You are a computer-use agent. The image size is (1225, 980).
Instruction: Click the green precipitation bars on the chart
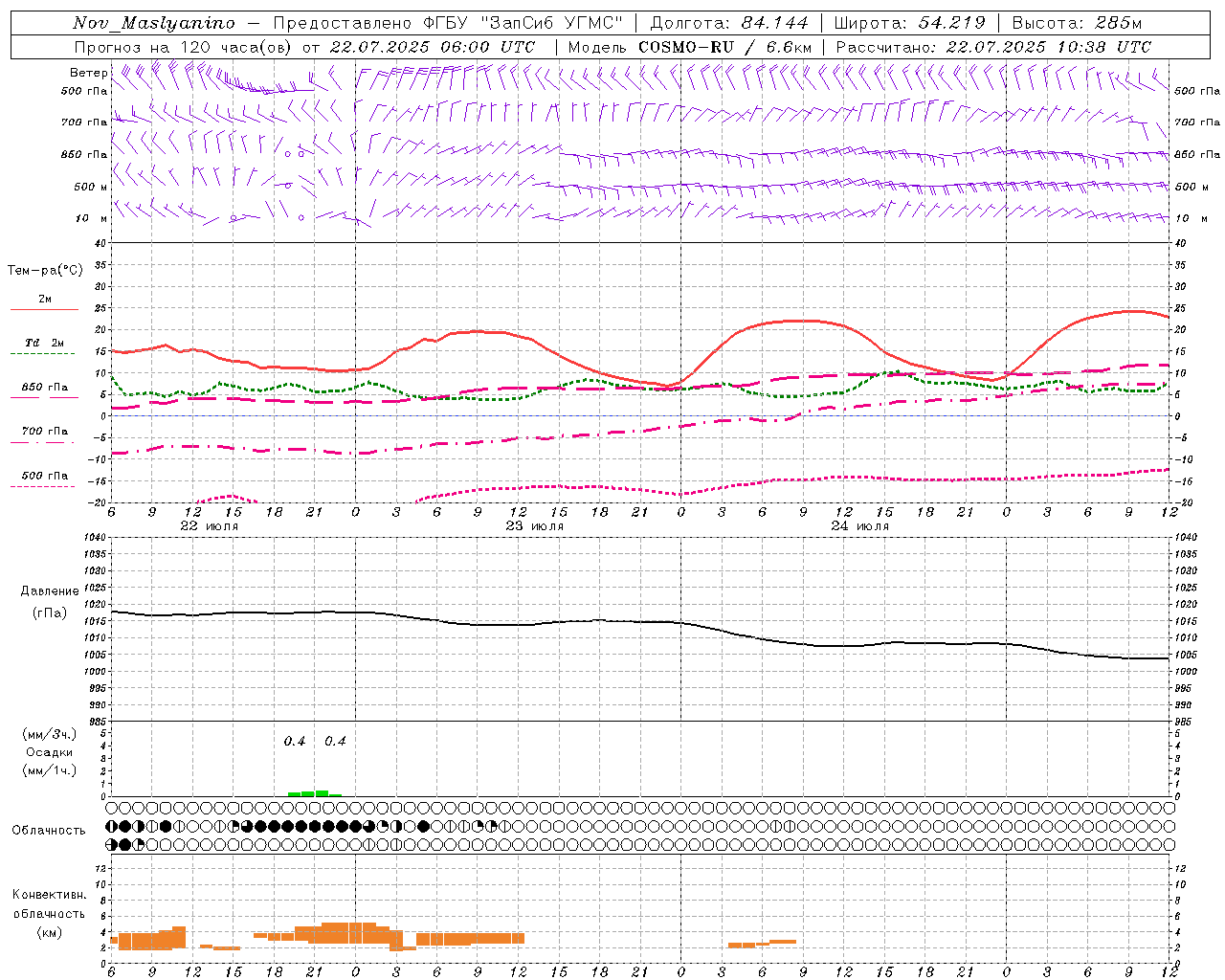[x=315, y=792]
